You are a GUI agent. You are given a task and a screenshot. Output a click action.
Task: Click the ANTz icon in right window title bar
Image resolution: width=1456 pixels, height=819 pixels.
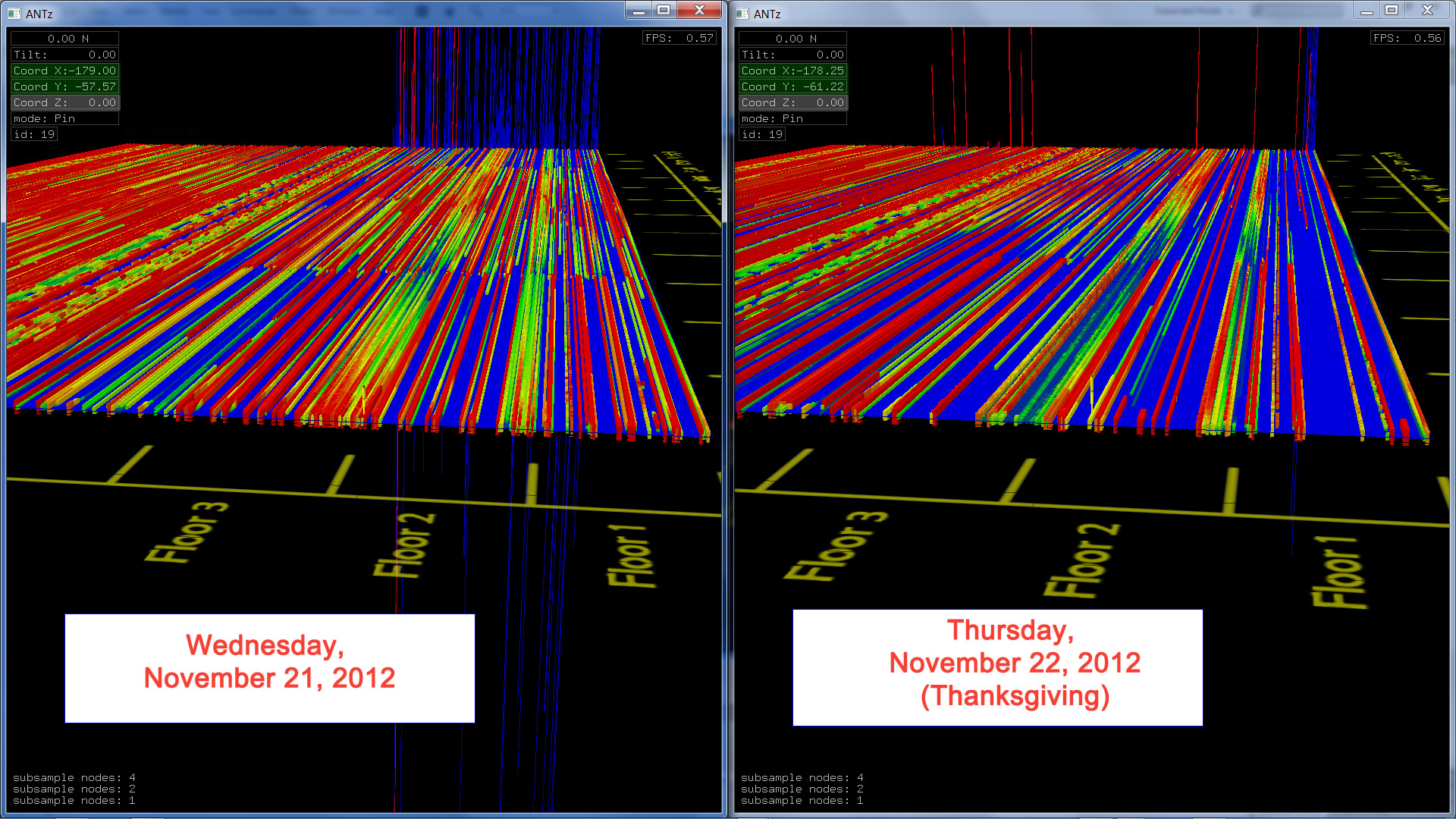742,13
